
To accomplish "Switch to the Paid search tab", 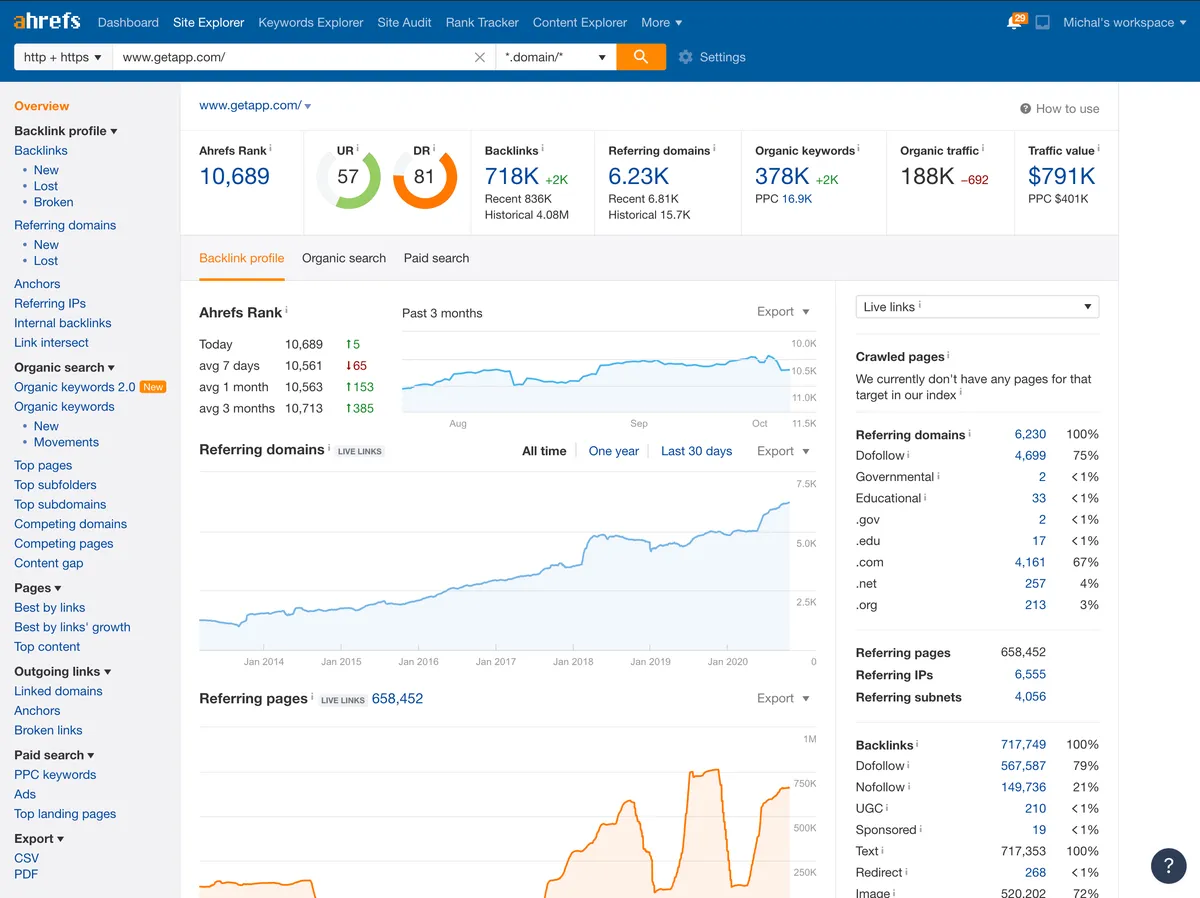I will click(x=436, y=258).
